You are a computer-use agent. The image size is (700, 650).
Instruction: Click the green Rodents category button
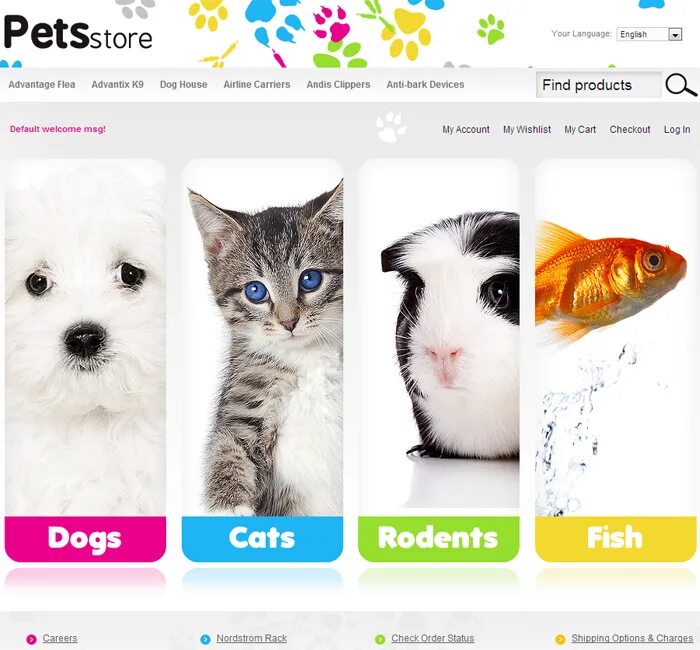click(x=438, y=538)
